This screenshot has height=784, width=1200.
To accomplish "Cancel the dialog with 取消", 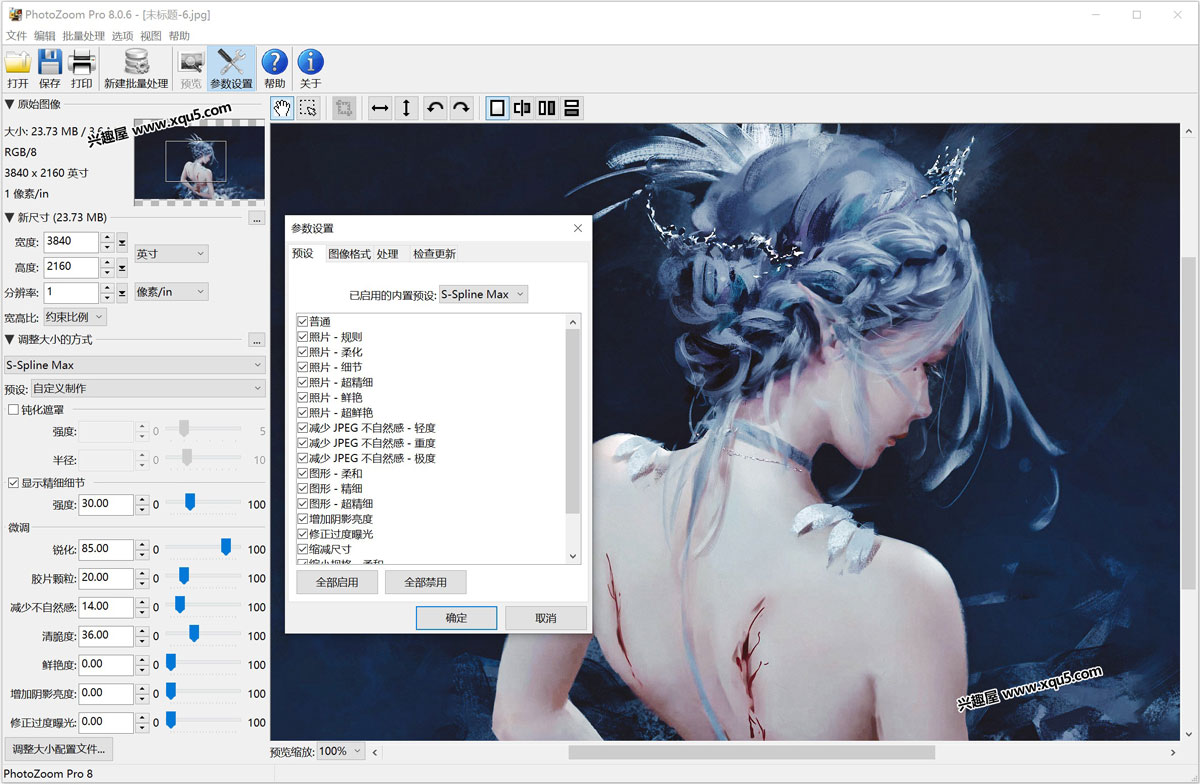I will (x=545, y=617).
